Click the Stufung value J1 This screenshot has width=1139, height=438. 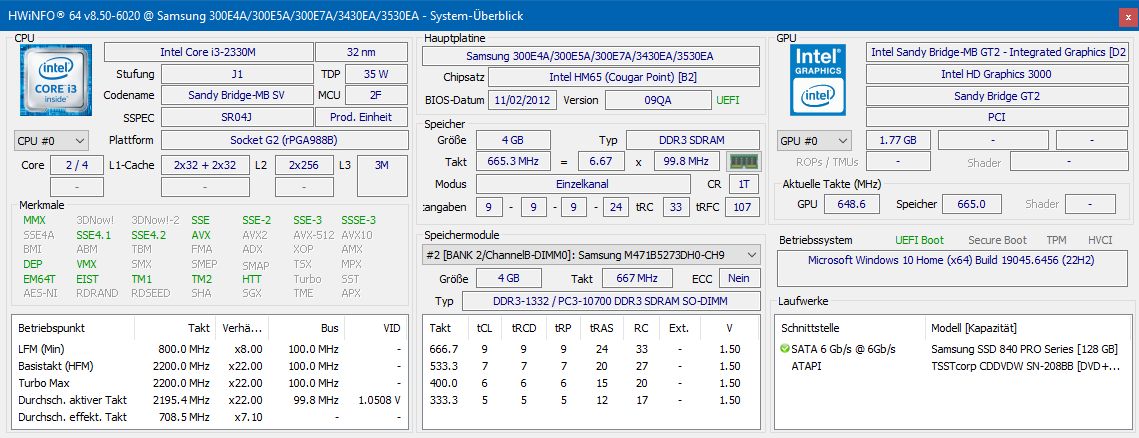coord(238,74)
